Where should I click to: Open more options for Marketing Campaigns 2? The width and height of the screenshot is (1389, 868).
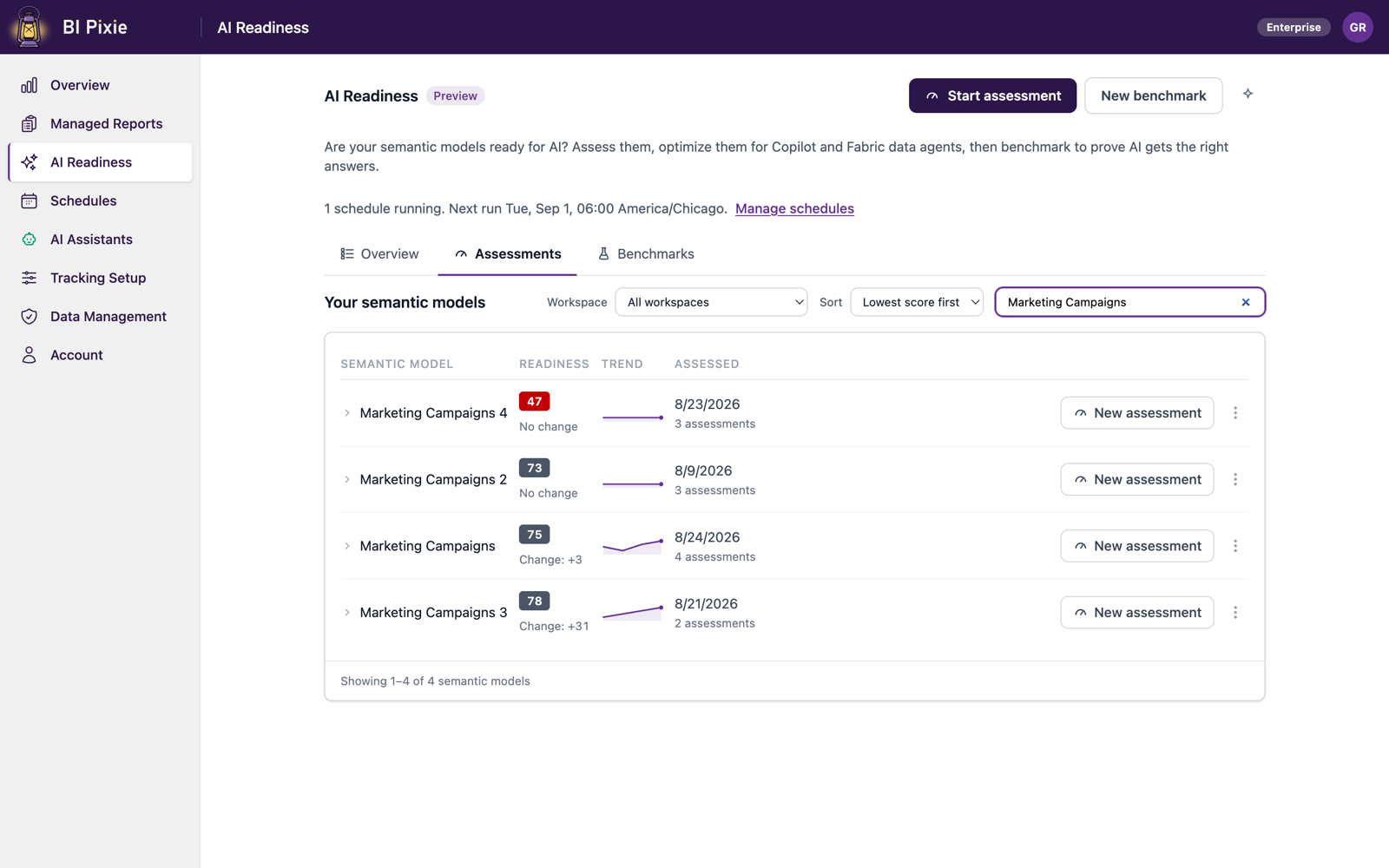(x=1235, y=479)
